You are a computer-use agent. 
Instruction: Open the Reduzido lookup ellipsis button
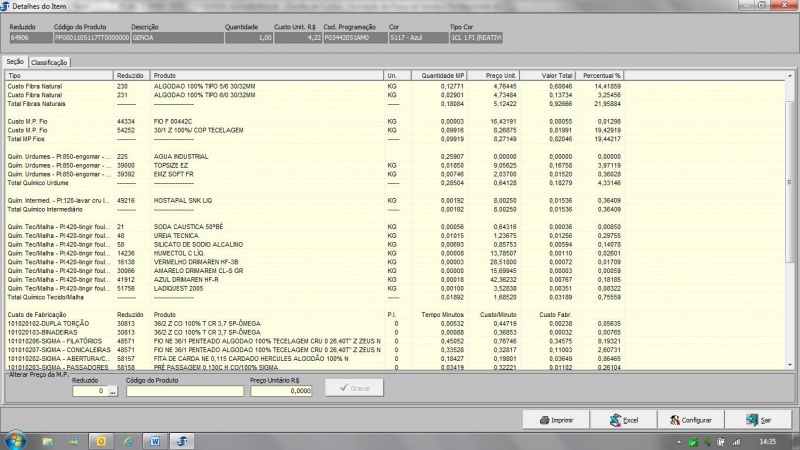(113, 391)
